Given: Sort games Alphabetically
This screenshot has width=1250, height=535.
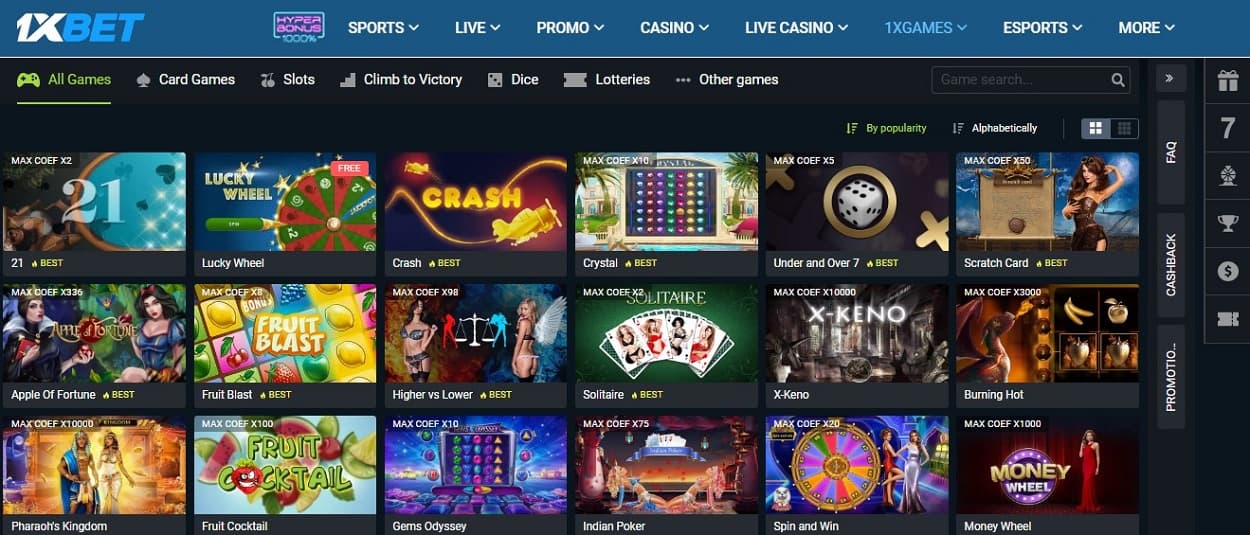Looking at the screenshot, I should click(995, 128).
